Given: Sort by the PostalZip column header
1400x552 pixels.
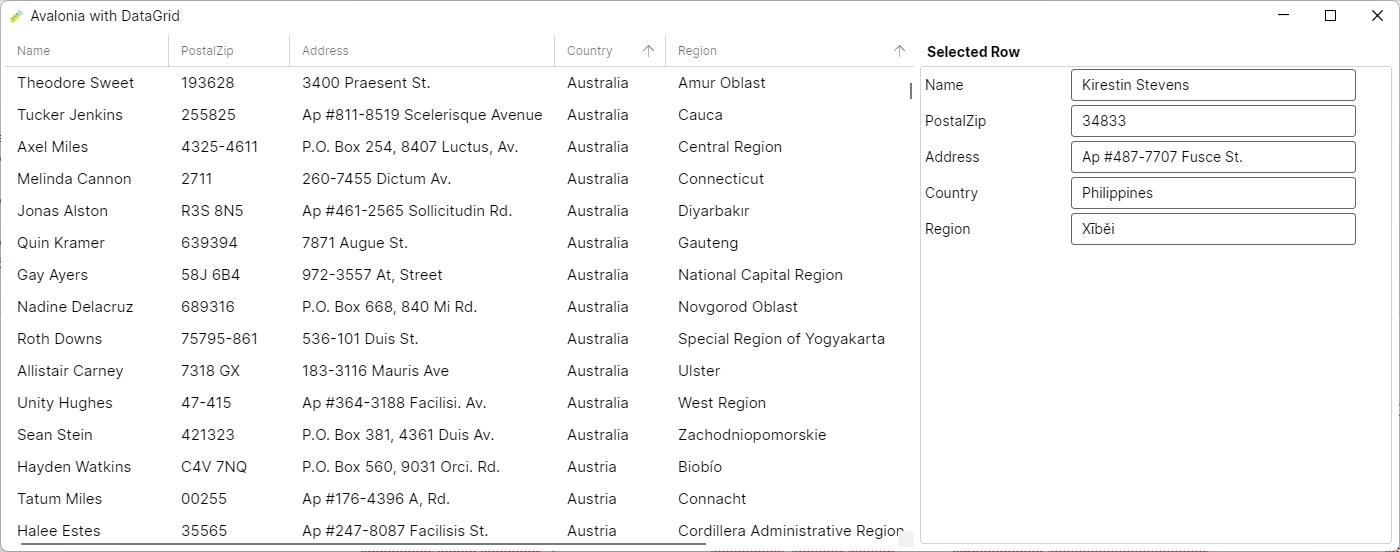Looking at the screenshot, I should (x=206, y=51).
